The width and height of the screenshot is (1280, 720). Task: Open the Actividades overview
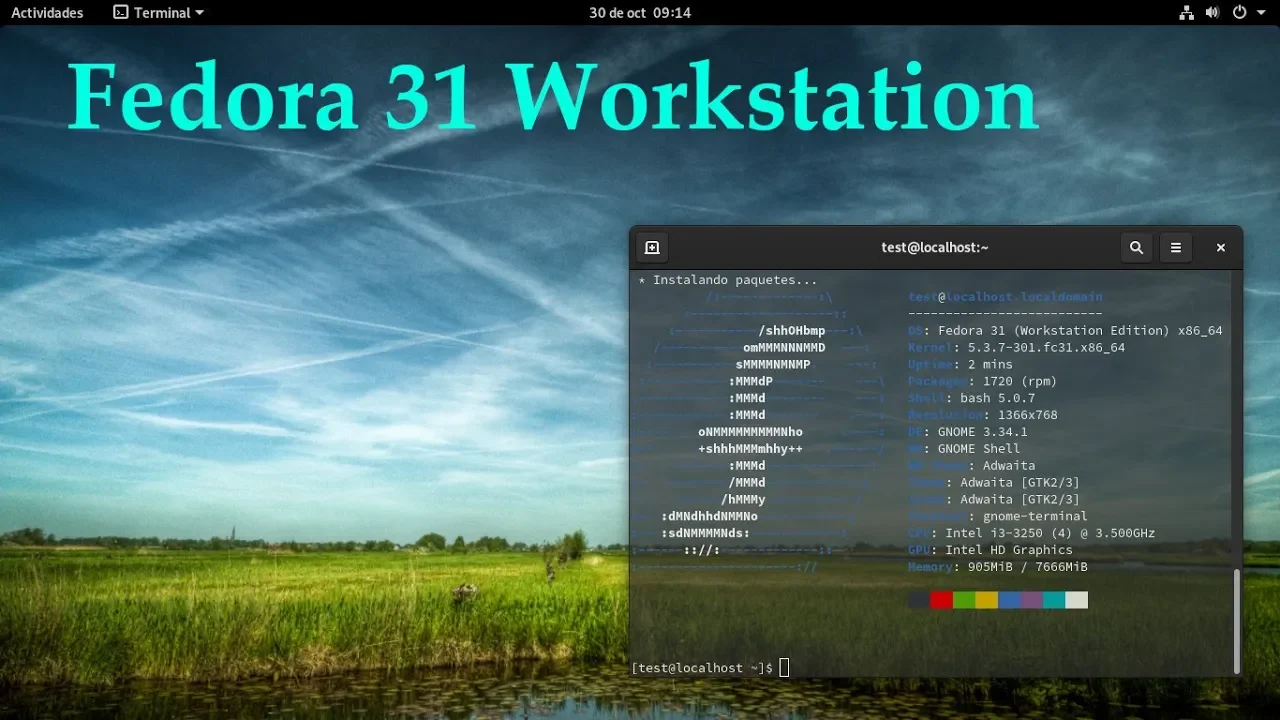click(47, 13)
